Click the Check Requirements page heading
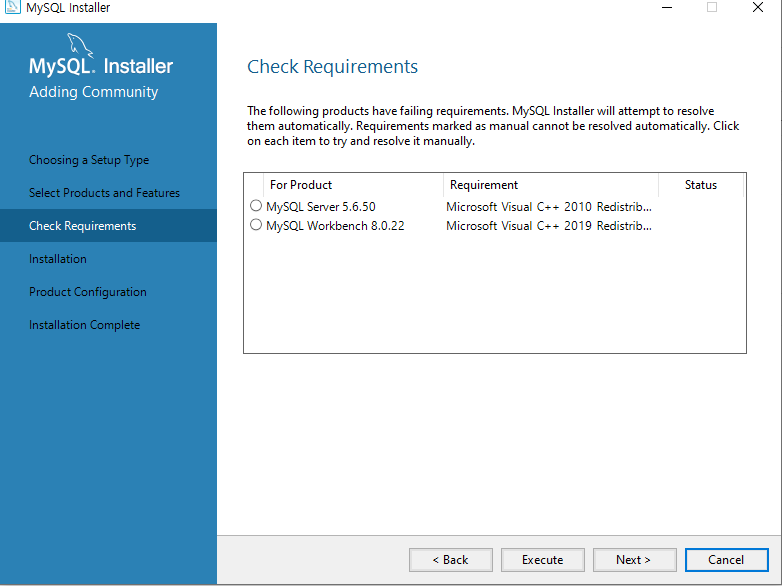Image resolution: width=782 pixels, height=586 pixels. [x=333, y=67]
